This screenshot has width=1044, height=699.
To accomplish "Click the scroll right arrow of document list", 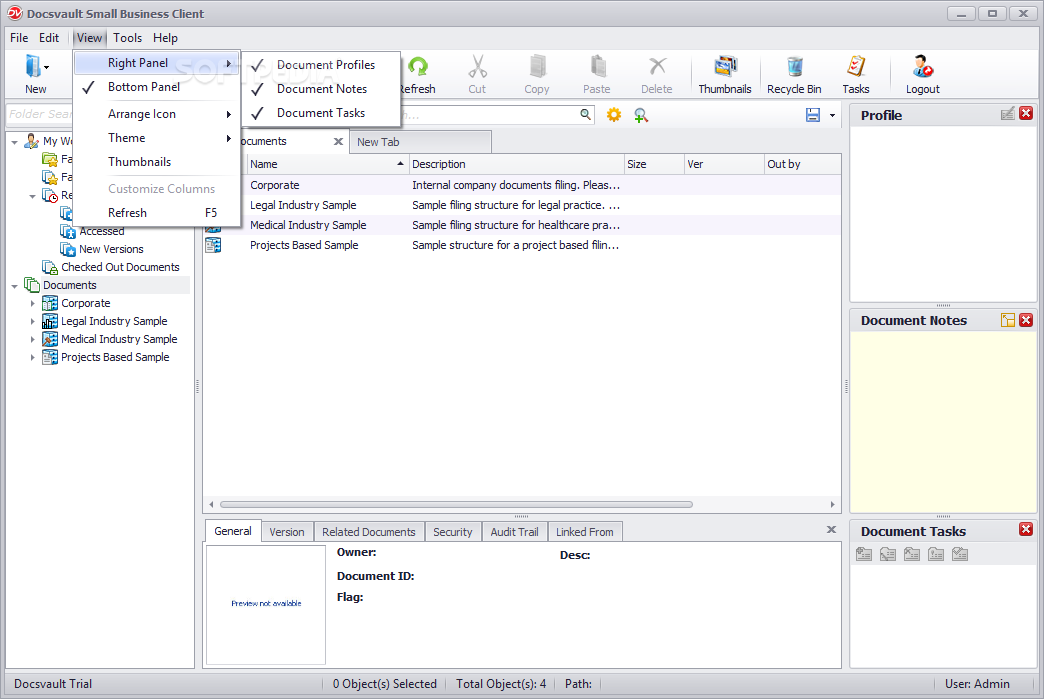I will [832, 505].
